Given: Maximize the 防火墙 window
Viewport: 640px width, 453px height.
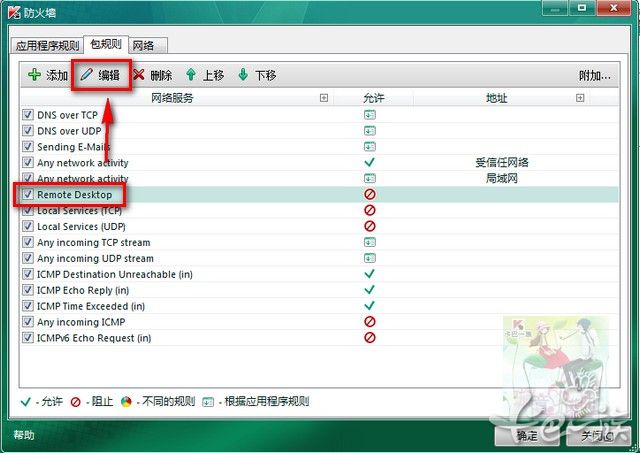Looking at the screenshot, I should (582, 8).
